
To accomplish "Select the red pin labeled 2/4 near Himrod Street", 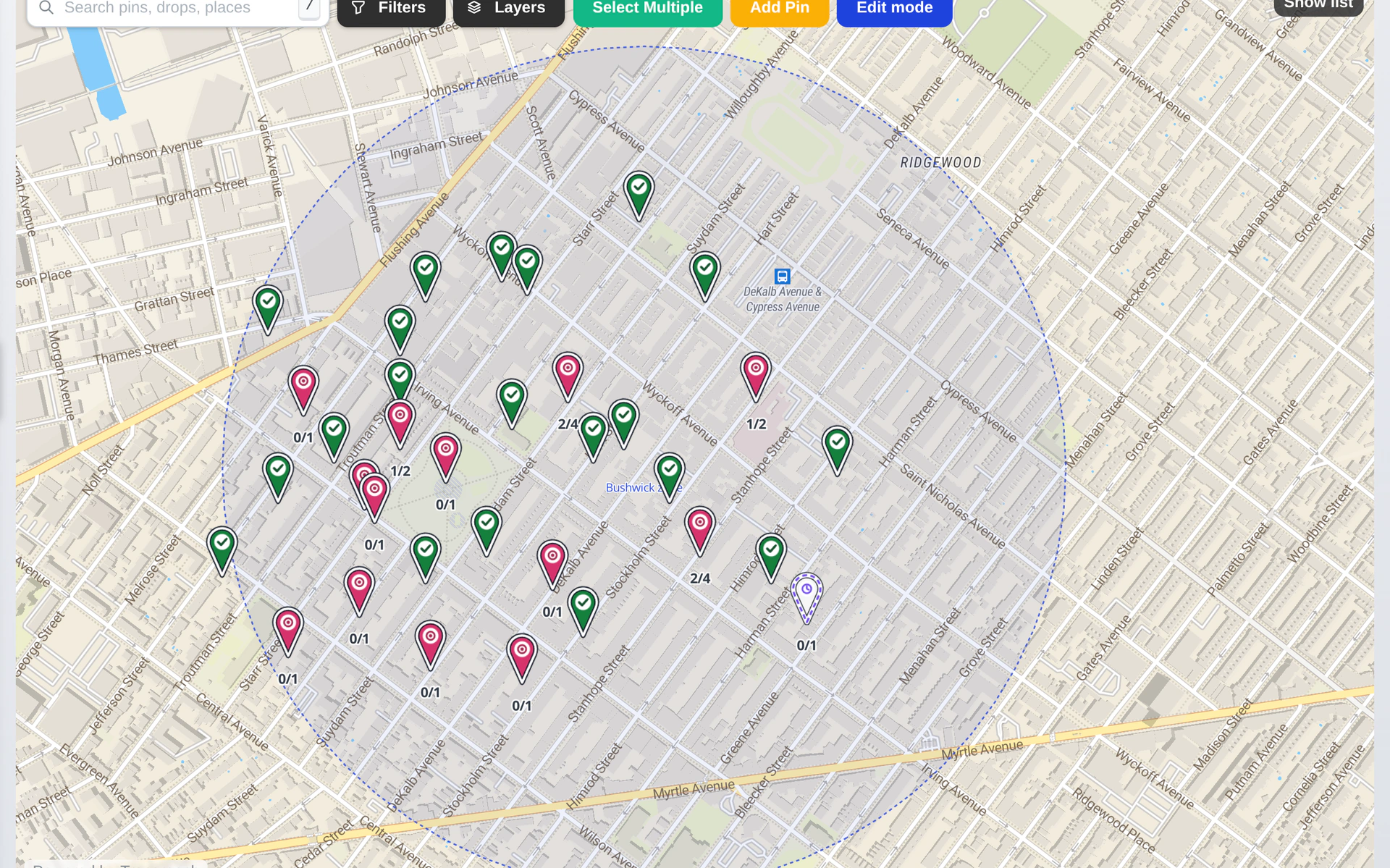I will pyautogui.click(x=700, y=531).
